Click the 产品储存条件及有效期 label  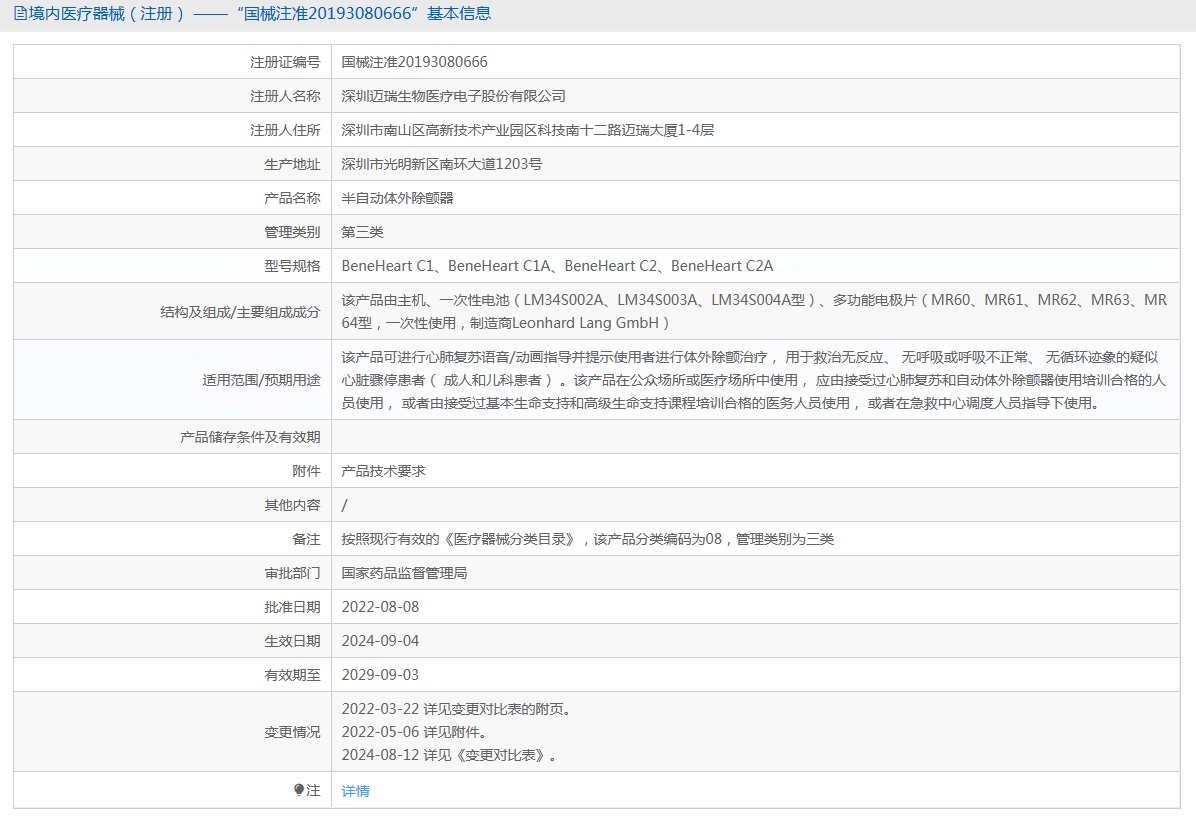tap(250, 437)
